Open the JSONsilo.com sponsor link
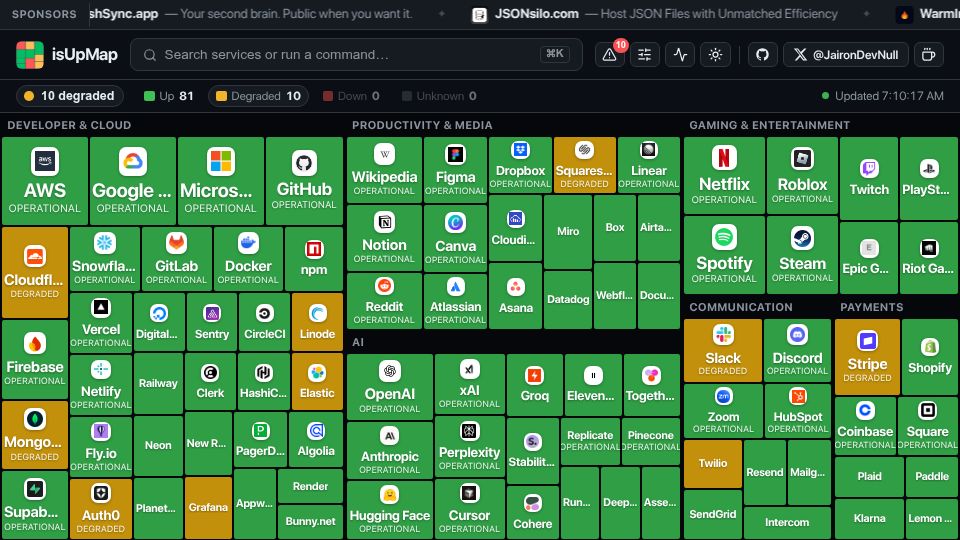960x540 pixels. click(x=654, y=14)
